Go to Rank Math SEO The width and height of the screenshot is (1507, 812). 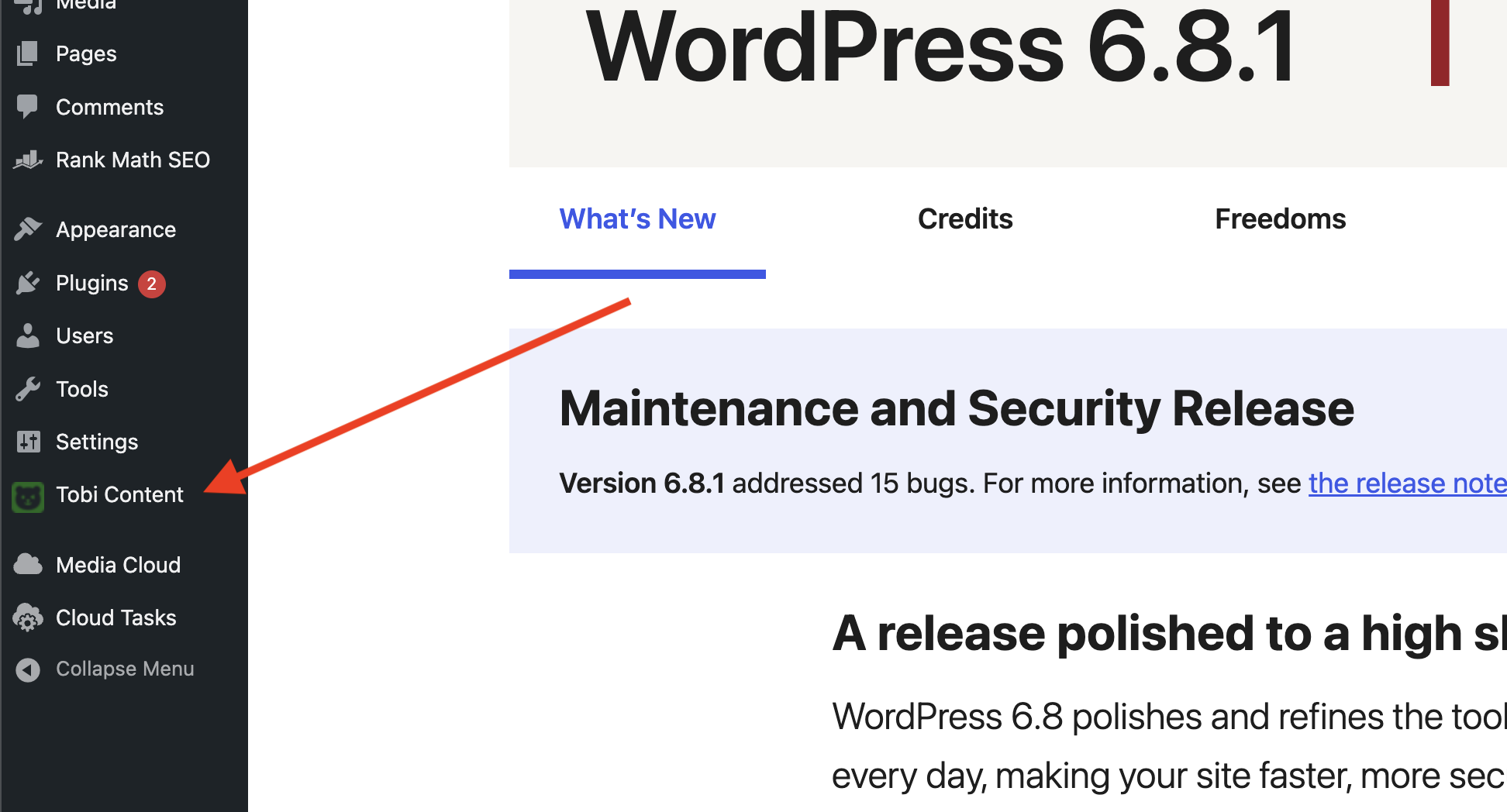[x=133, y=160]
